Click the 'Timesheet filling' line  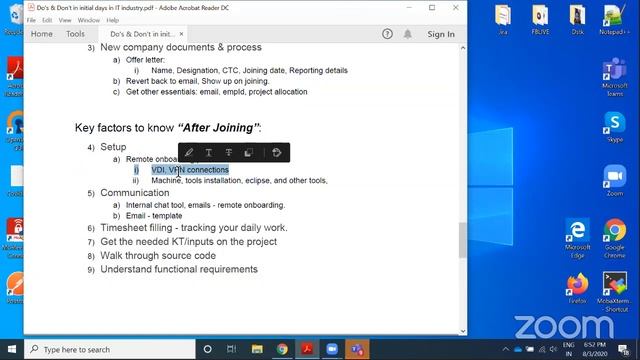[194, 228]
